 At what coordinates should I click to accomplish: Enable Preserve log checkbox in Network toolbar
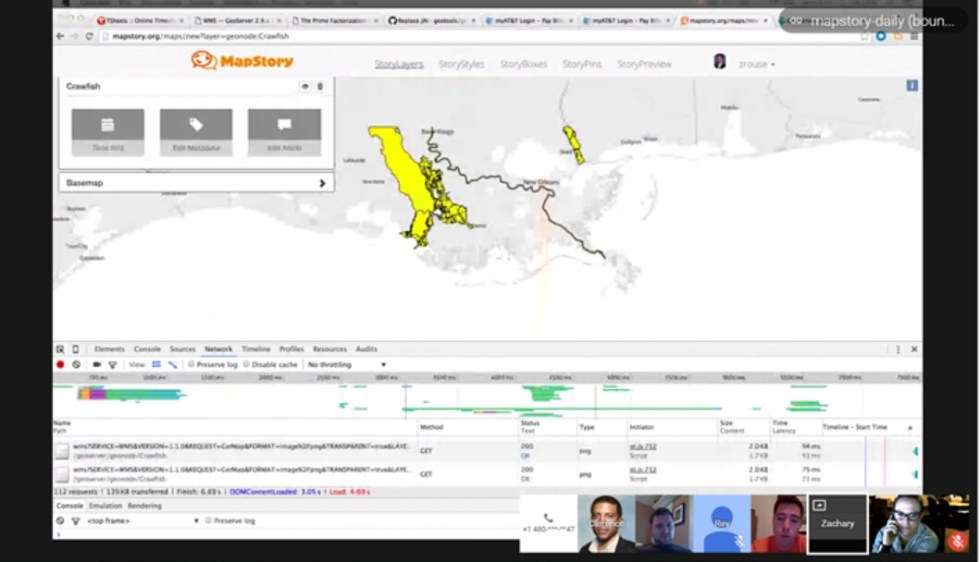point(191,364)
